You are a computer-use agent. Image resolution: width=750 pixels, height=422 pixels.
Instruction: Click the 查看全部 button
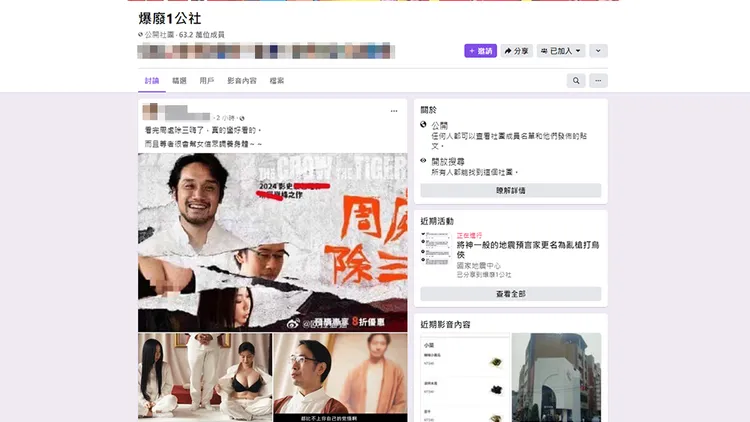[510, 294]
